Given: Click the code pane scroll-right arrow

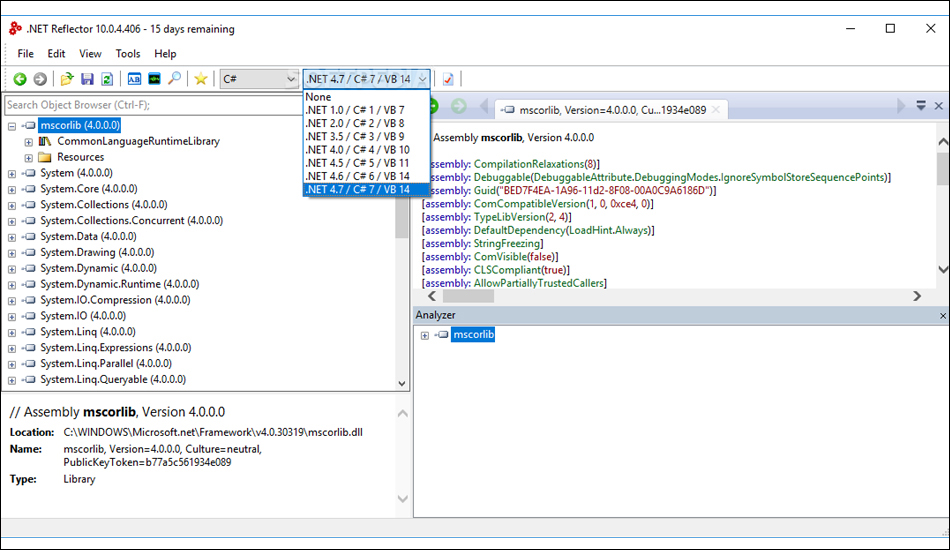Looking at the screenshot, I should click(x=917, y=296).
